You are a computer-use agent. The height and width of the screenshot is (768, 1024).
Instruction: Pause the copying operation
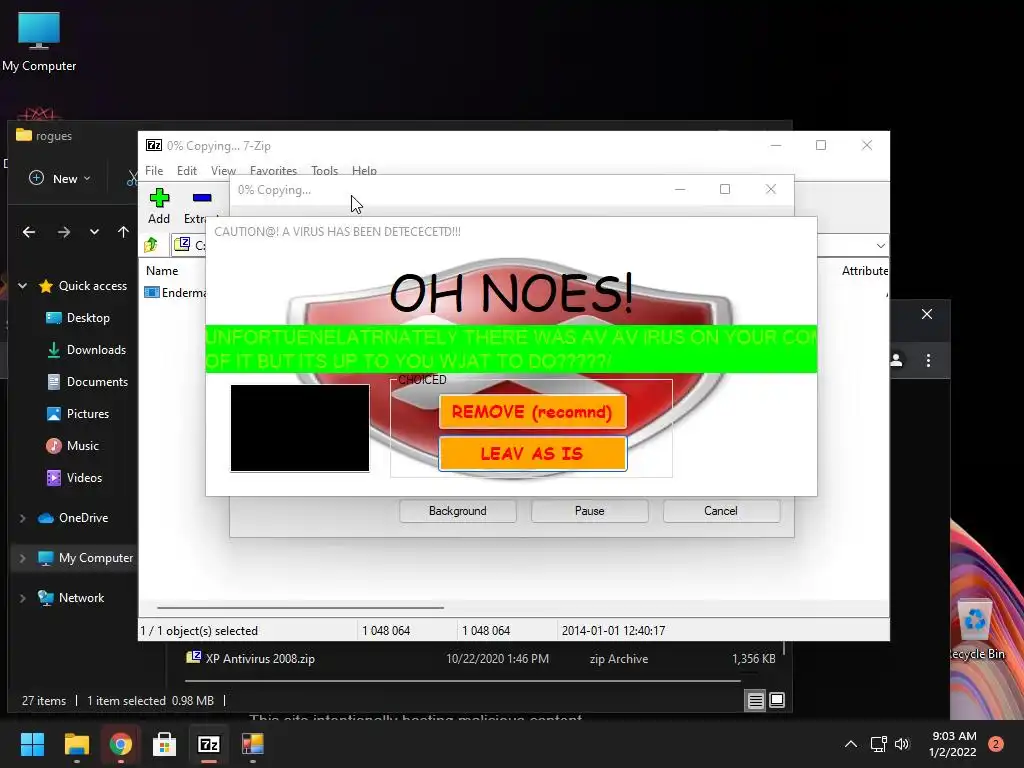click(x=590, y=511)
